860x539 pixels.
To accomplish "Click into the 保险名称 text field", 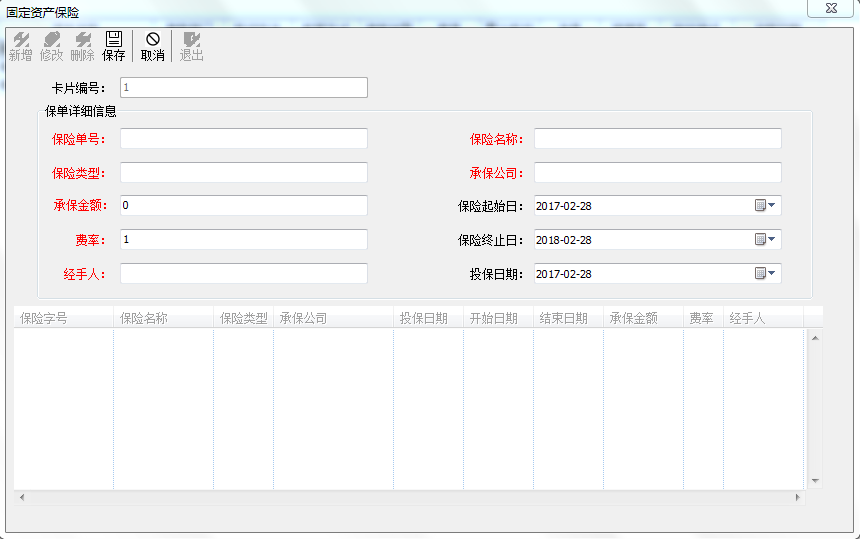I will (x=657, y=139).
